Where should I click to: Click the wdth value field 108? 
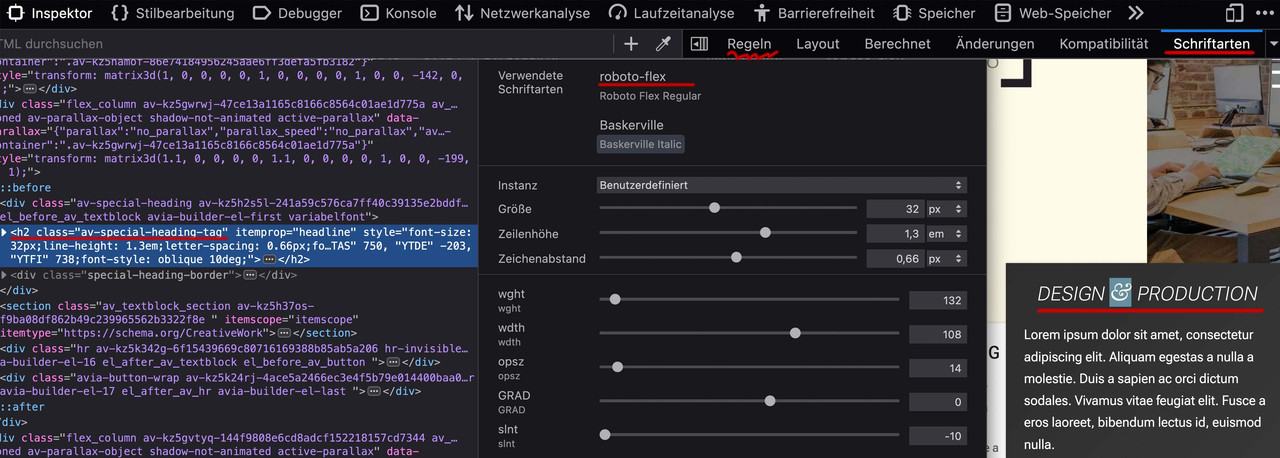[938, 334]
